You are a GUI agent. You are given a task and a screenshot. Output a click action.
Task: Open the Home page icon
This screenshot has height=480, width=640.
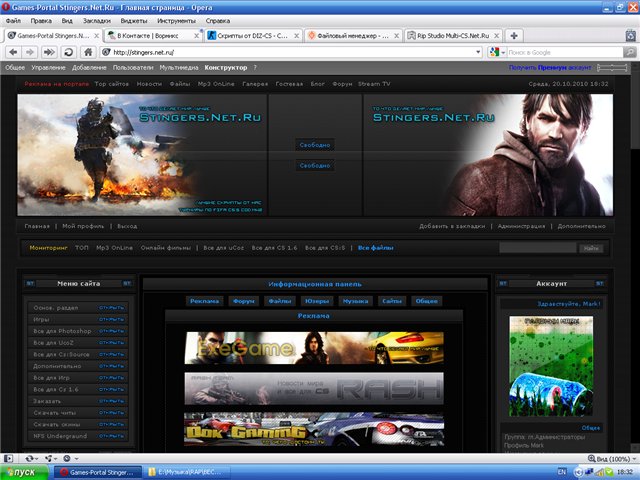click(x=88, y=52)
